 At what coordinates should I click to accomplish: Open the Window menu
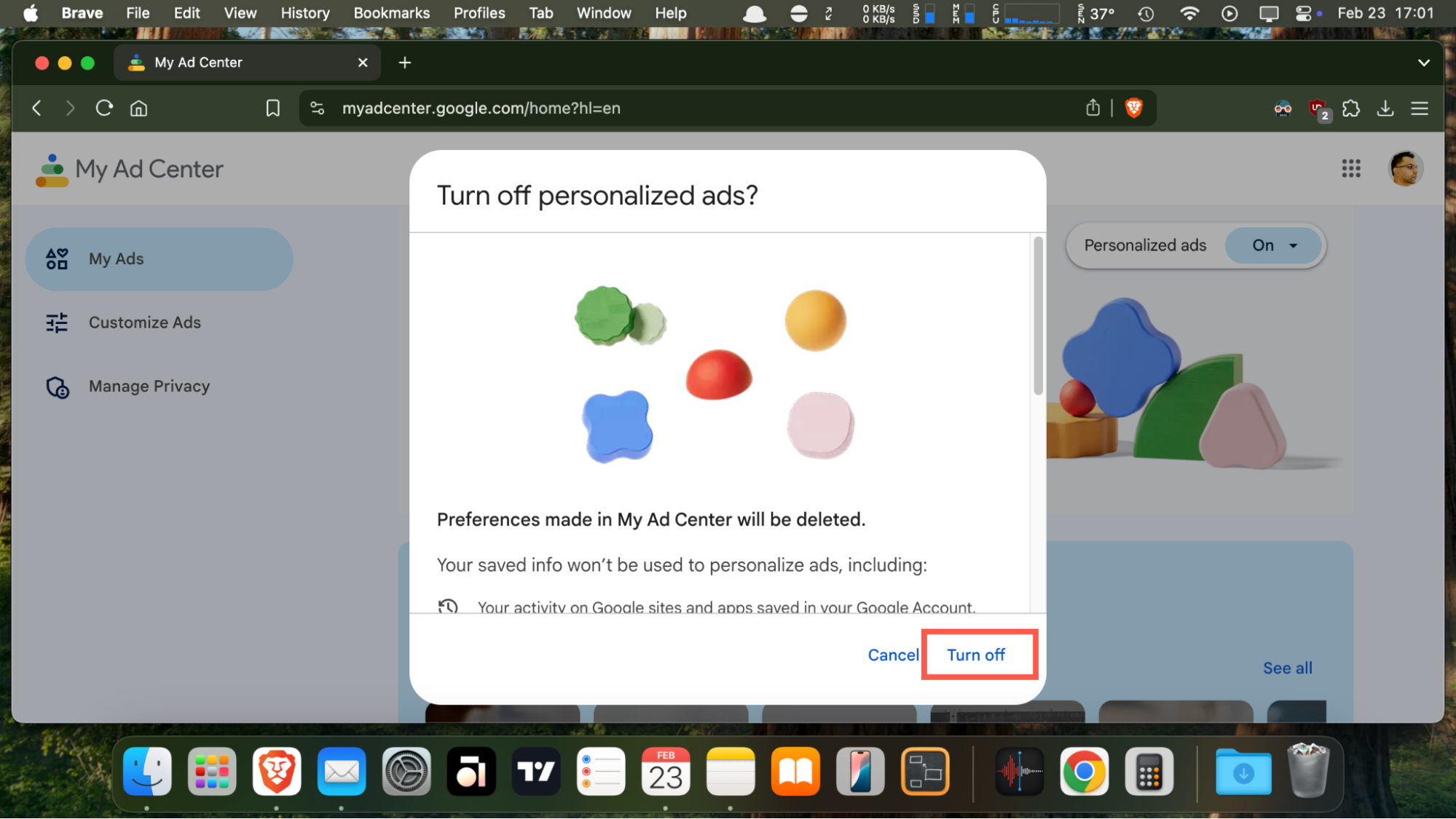click(x=604, y=13)
